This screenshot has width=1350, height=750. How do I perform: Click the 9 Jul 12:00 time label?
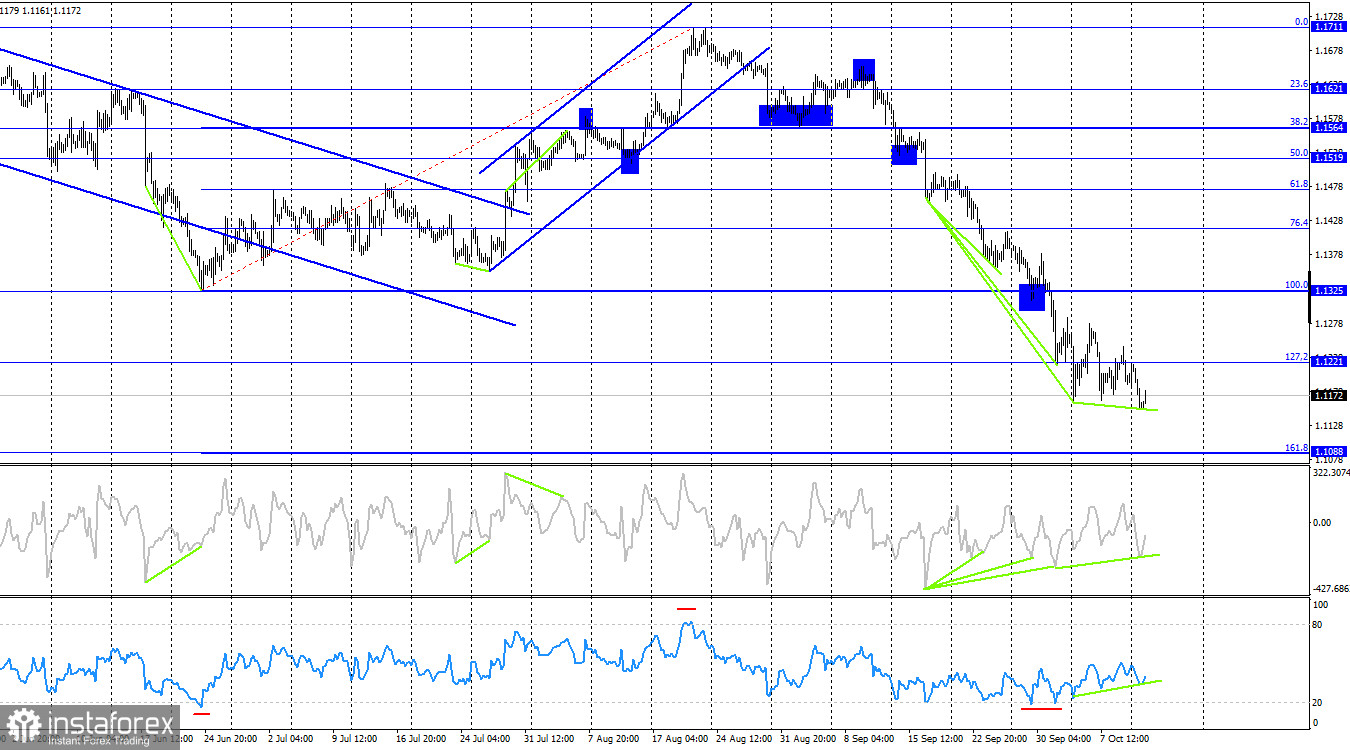353,739
